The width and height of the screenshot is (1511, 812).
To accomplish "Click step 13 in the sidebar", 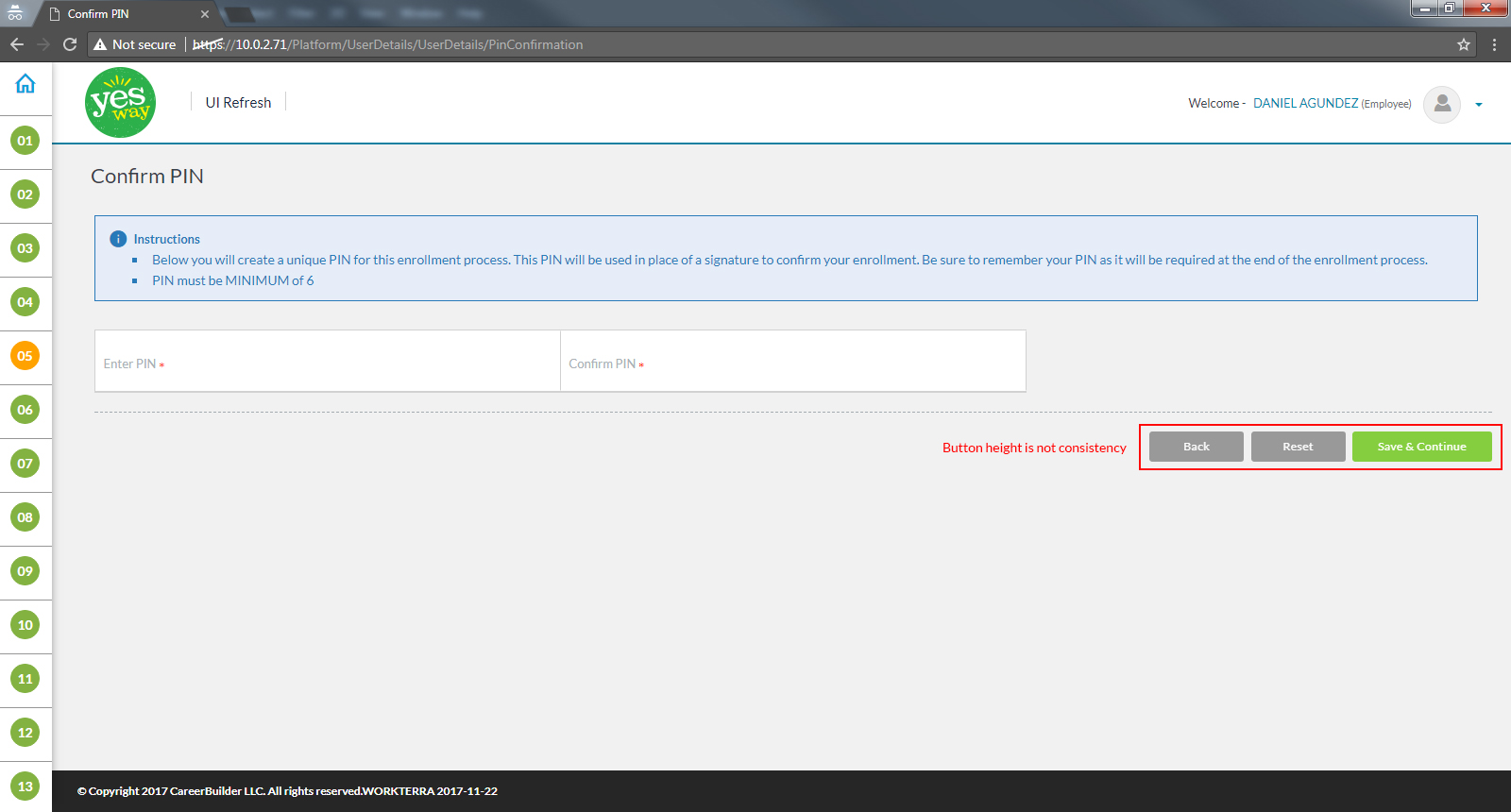I will point(25,787).
